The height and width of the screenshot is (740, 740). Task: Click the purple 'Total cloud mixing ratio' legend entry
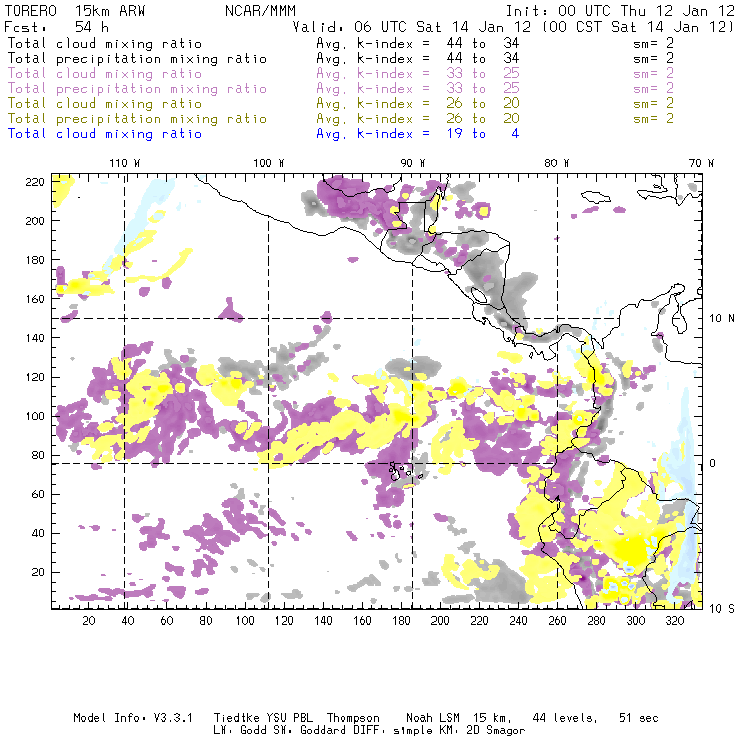pyautogui.click(x=105, y=74)
